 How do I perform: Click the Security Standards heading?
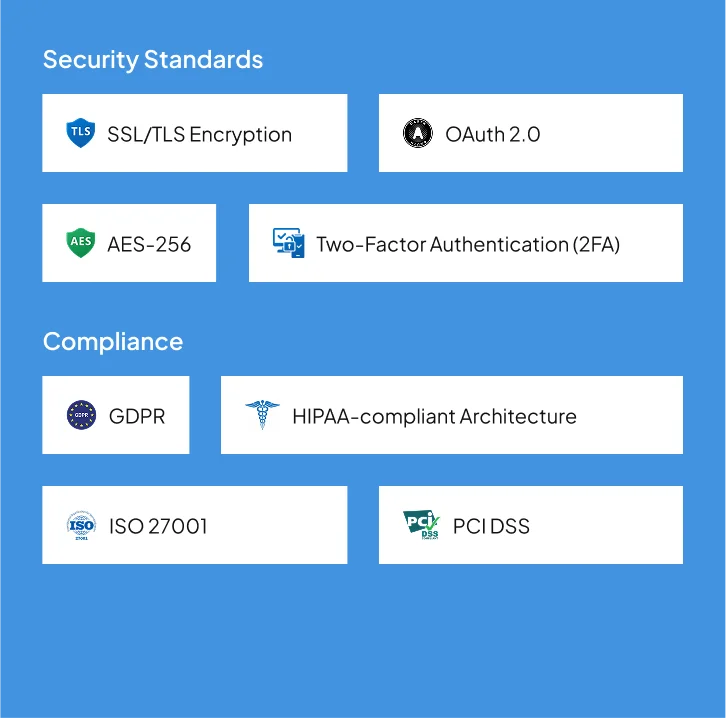coord(153,60)
